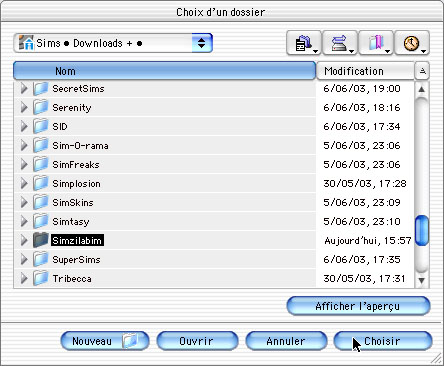Click the scrollbar down arrow
This screenshot has width=444, height=366.
(422, 280)
